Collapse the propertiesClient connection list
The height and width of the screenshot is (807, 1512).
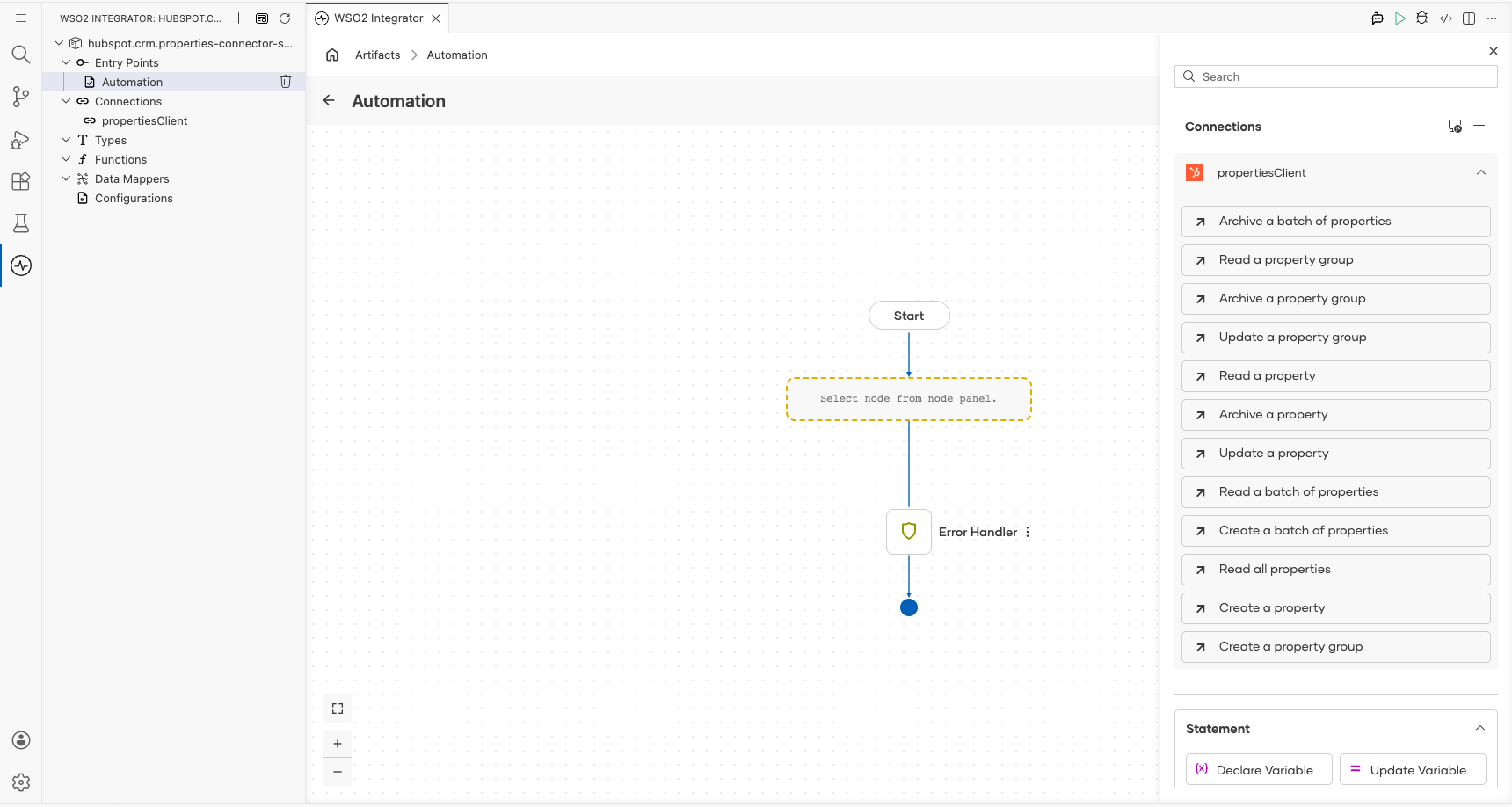tap(1481, 172)
